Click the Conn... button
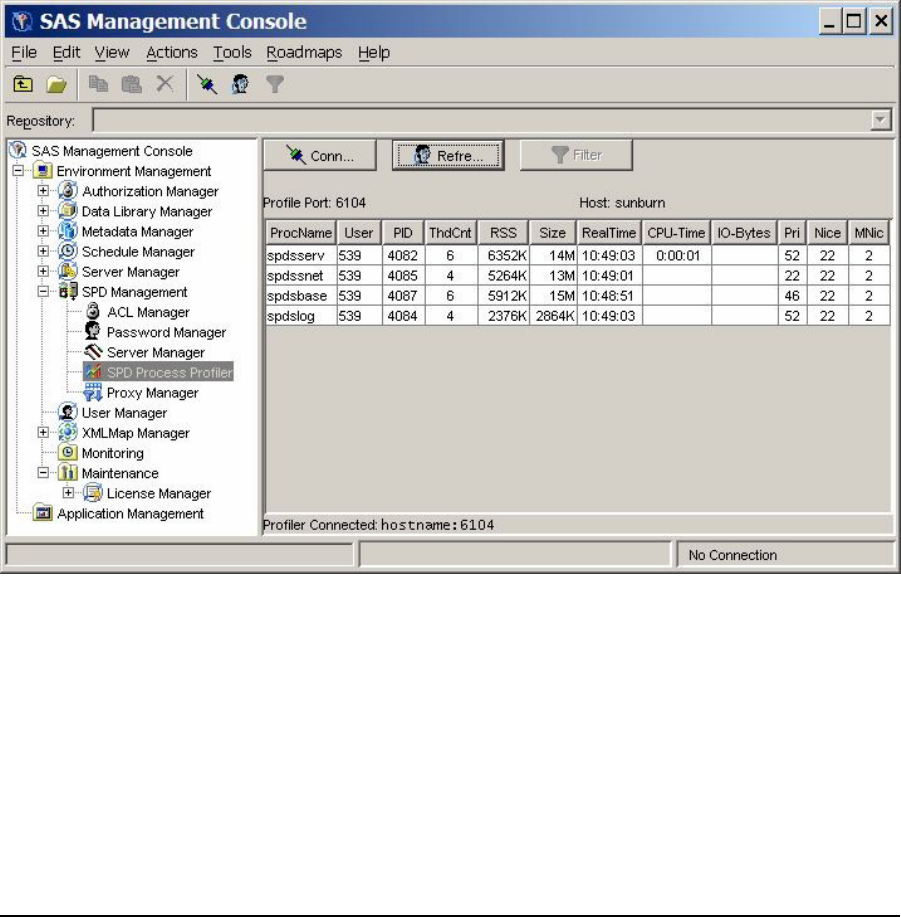Screen dimensions: 901x917 [320, 156]
